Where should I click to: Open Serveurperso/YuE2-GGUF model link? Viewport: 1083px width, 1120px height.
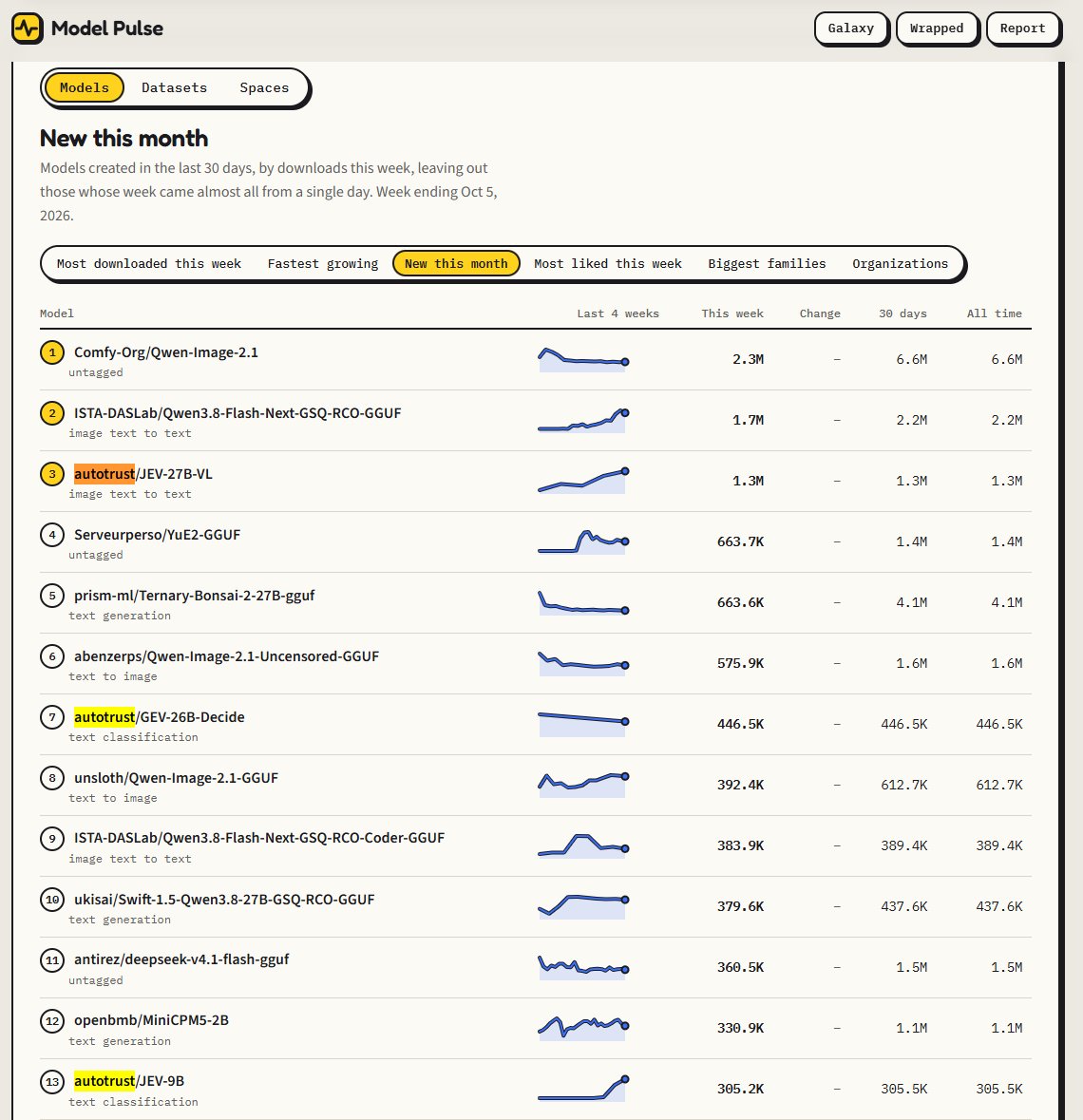tap(157, 534)
